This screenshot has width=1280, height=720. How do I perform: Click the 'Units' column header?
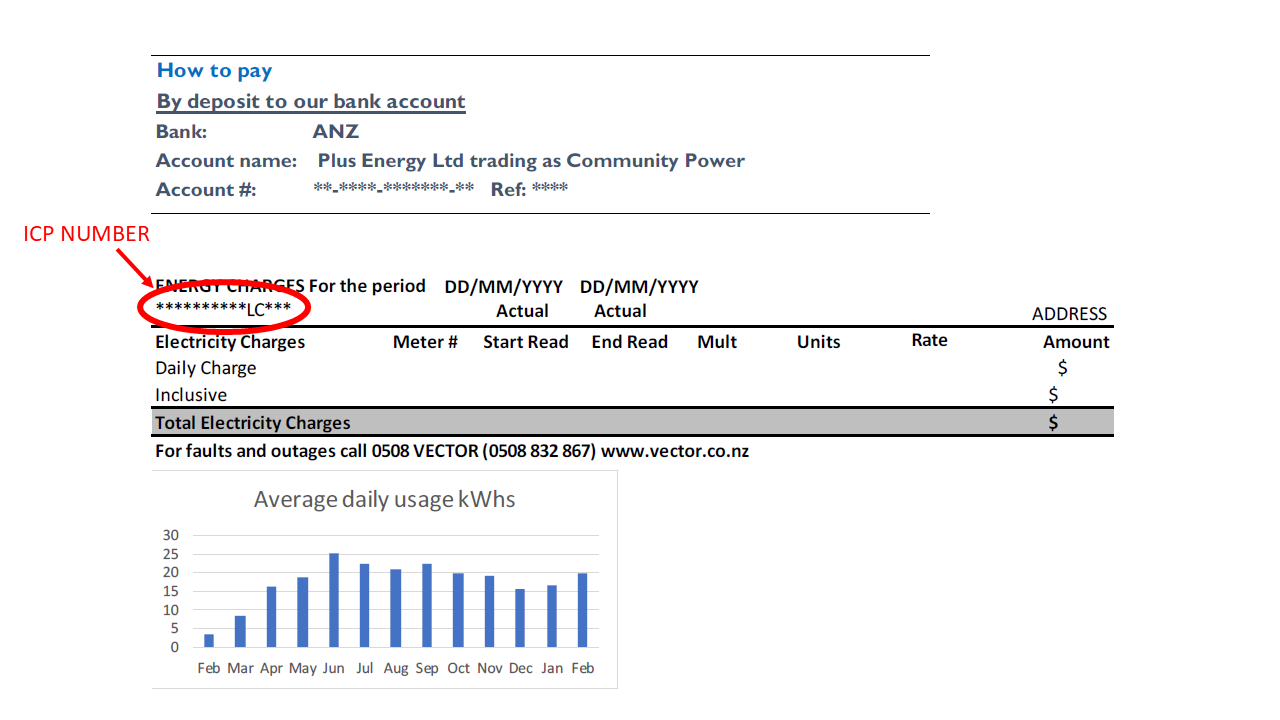pyautogui.click(x=818, y=342)
